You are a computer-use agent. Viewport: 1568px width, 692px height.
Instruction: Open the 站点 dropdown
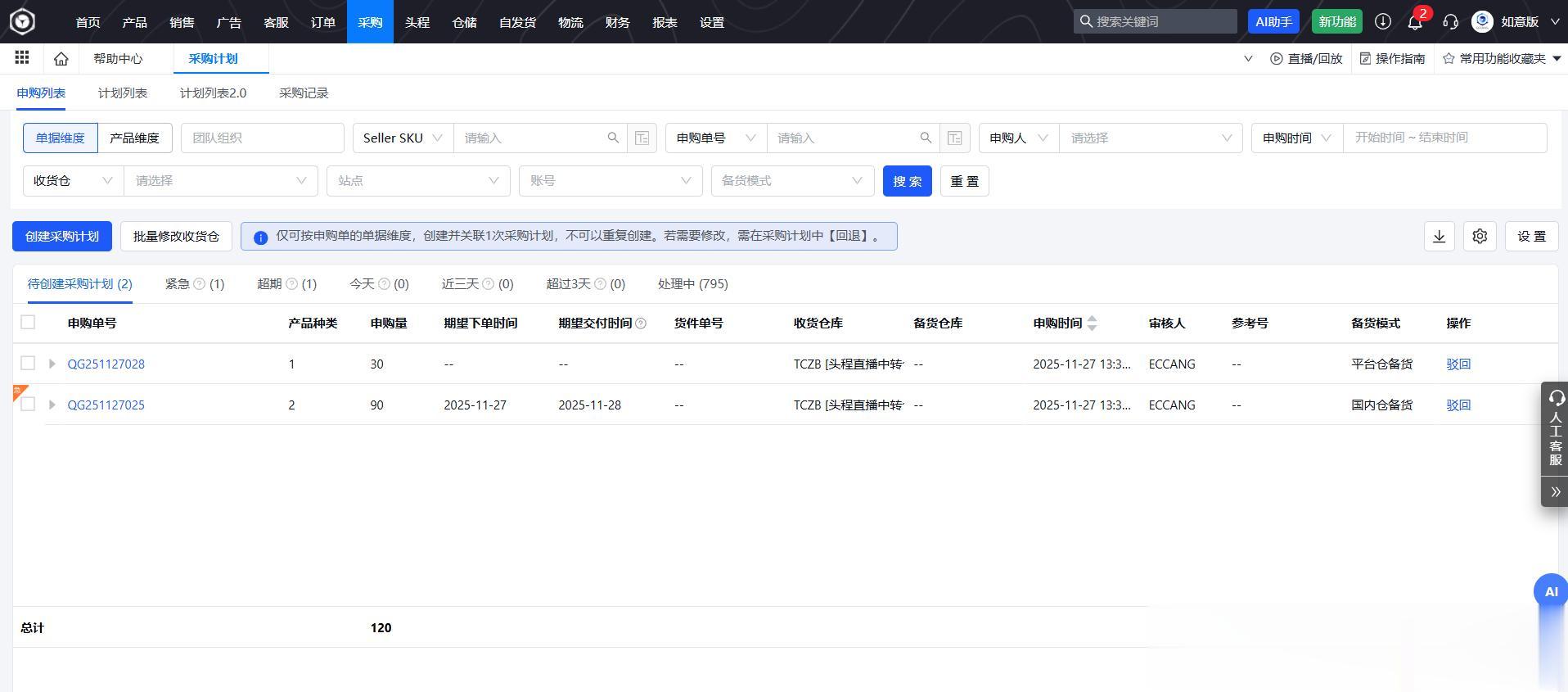[418, 180]
